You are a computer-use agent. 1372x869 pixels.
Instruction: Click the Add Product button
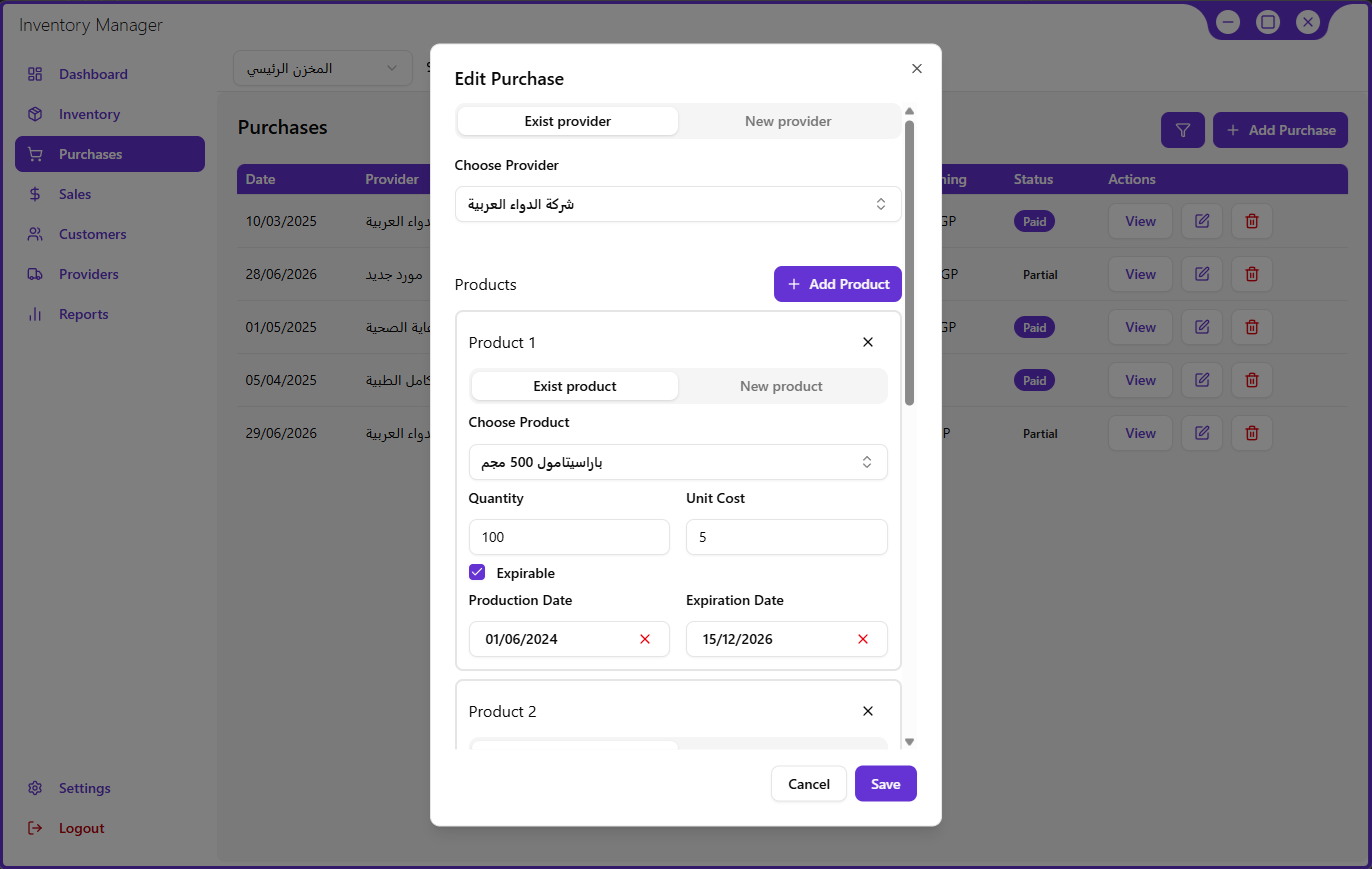click(838, 284)
